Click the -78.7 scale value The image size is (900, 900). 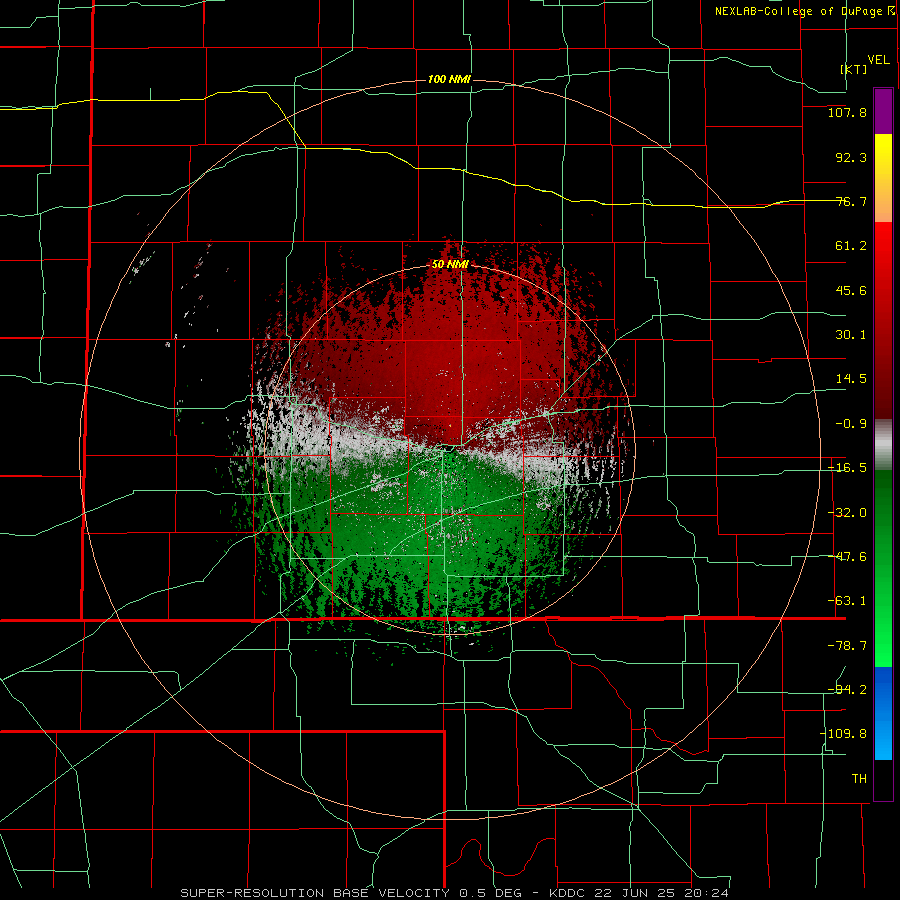click(x=847, y=646)
